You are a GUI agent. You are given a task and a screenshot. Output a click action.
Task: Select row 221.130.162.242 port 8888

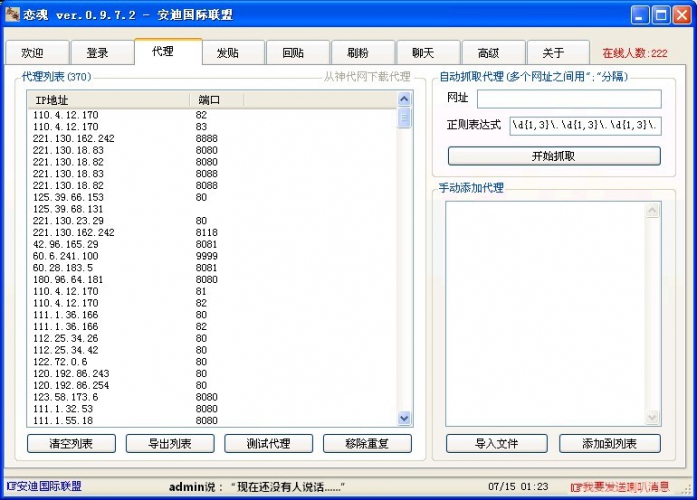click(212, 139)
